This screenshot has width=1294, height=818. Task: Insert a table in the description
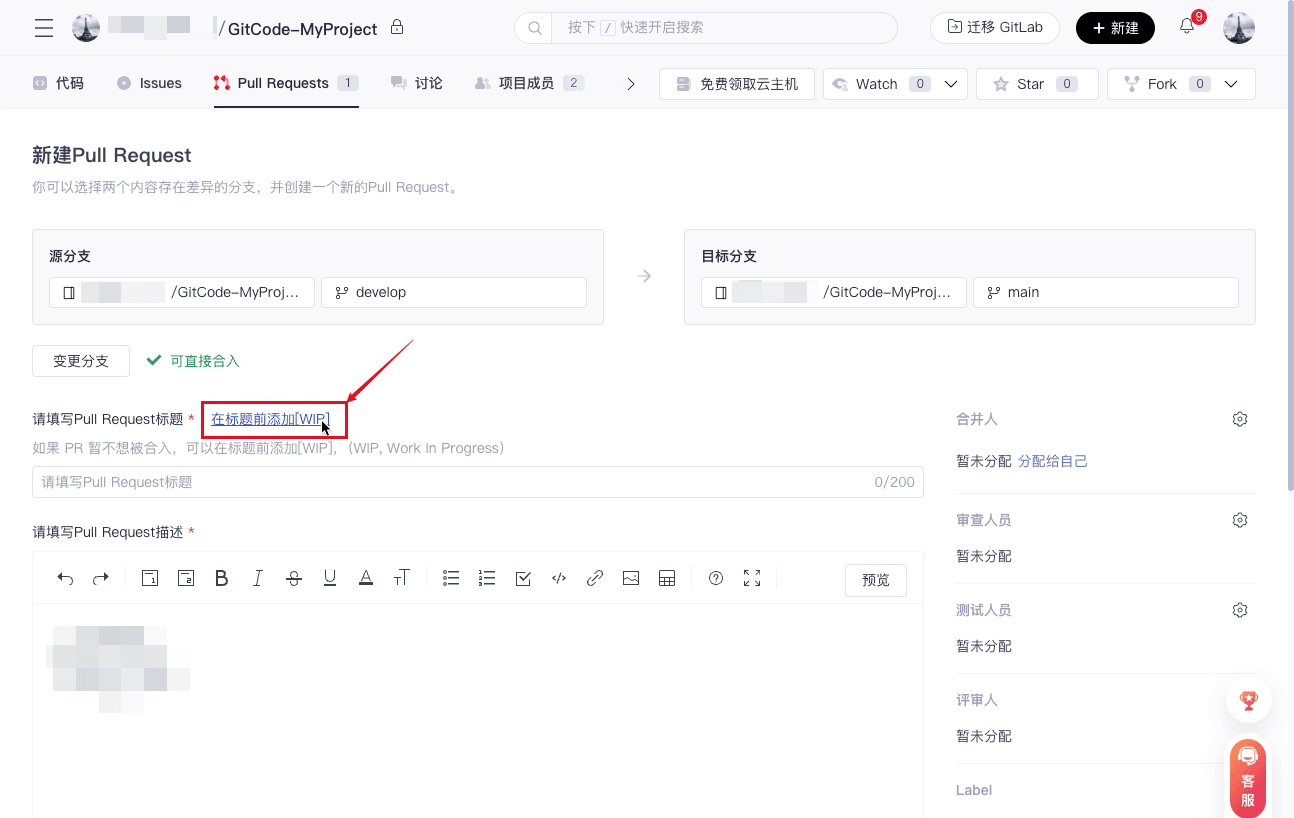tap(667, 578)
